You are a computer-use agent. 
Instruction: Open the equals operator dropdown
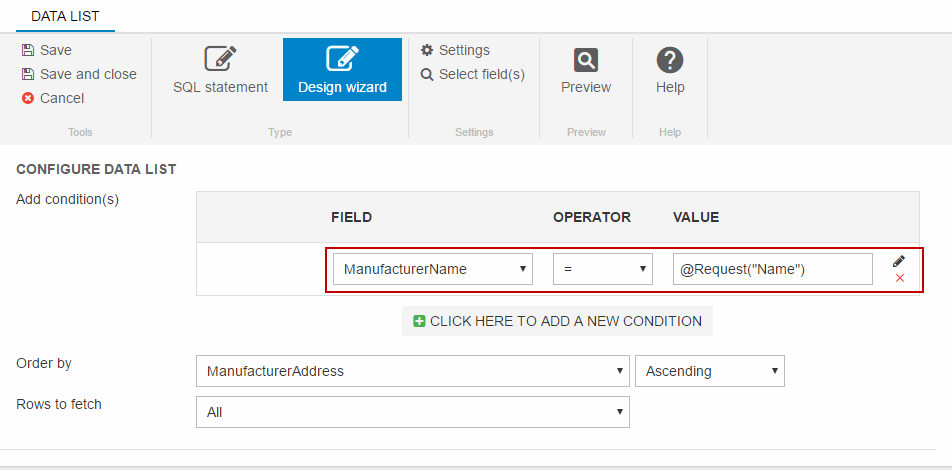point(602,269)
